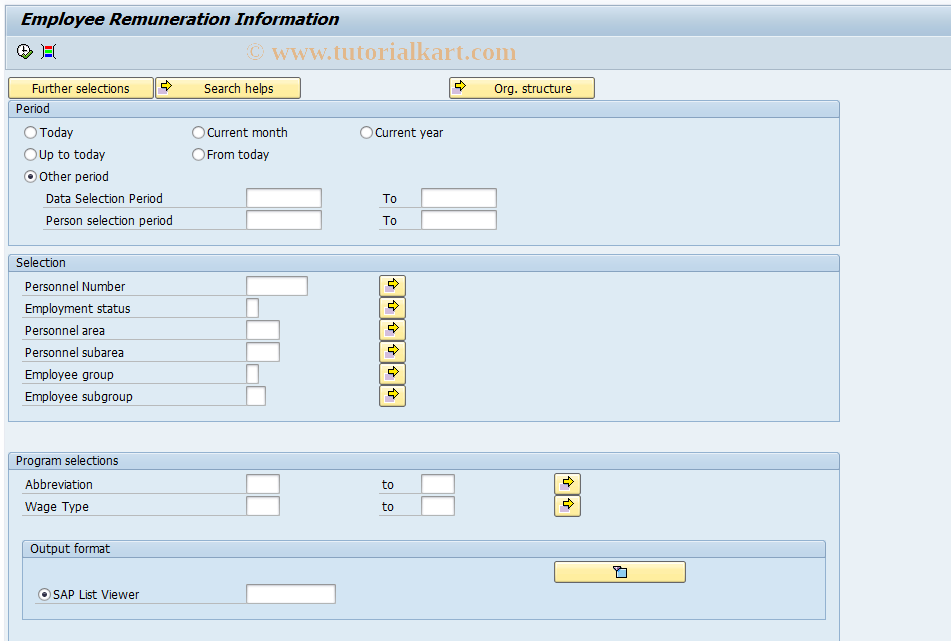This screenshot has width=951, height=641.
Task: Select the SAP List Viewer option
Action: (x=42, y=593)
